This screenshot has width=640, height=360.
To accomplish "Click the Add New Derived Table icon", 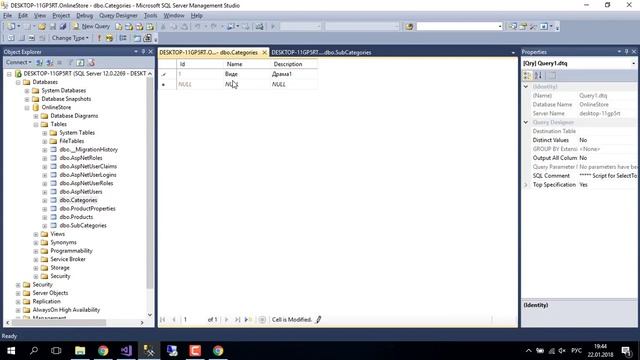I will point(147,38).
